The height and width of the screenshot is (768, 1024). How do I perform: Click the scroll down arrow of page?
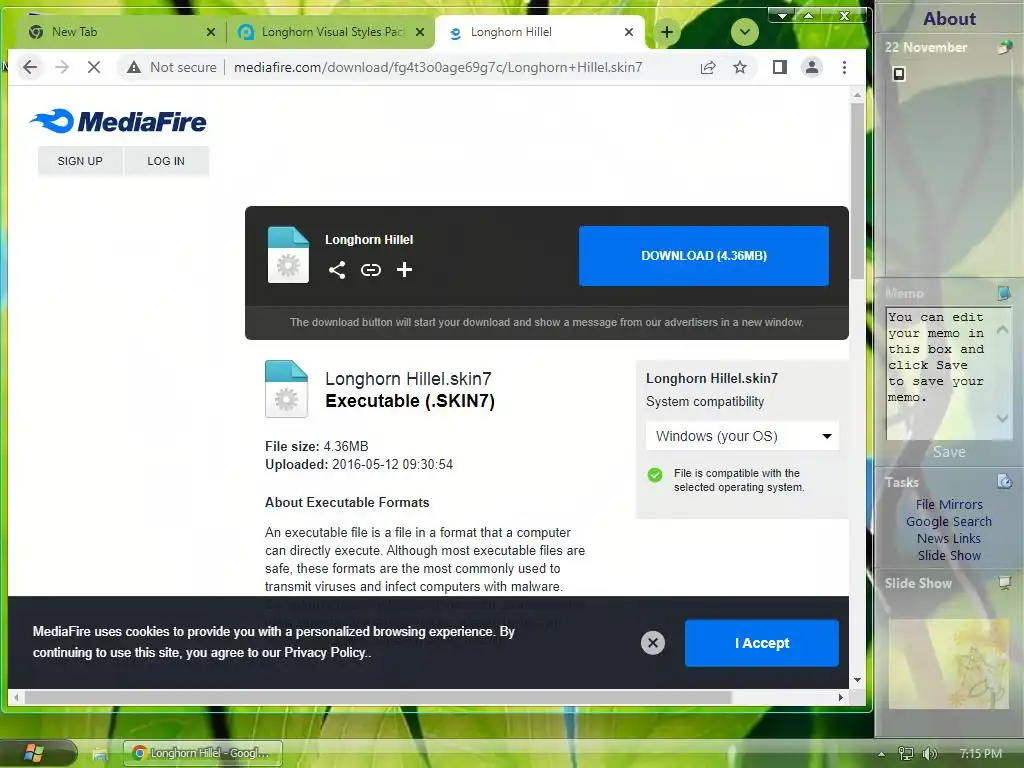tap(857, 680)
